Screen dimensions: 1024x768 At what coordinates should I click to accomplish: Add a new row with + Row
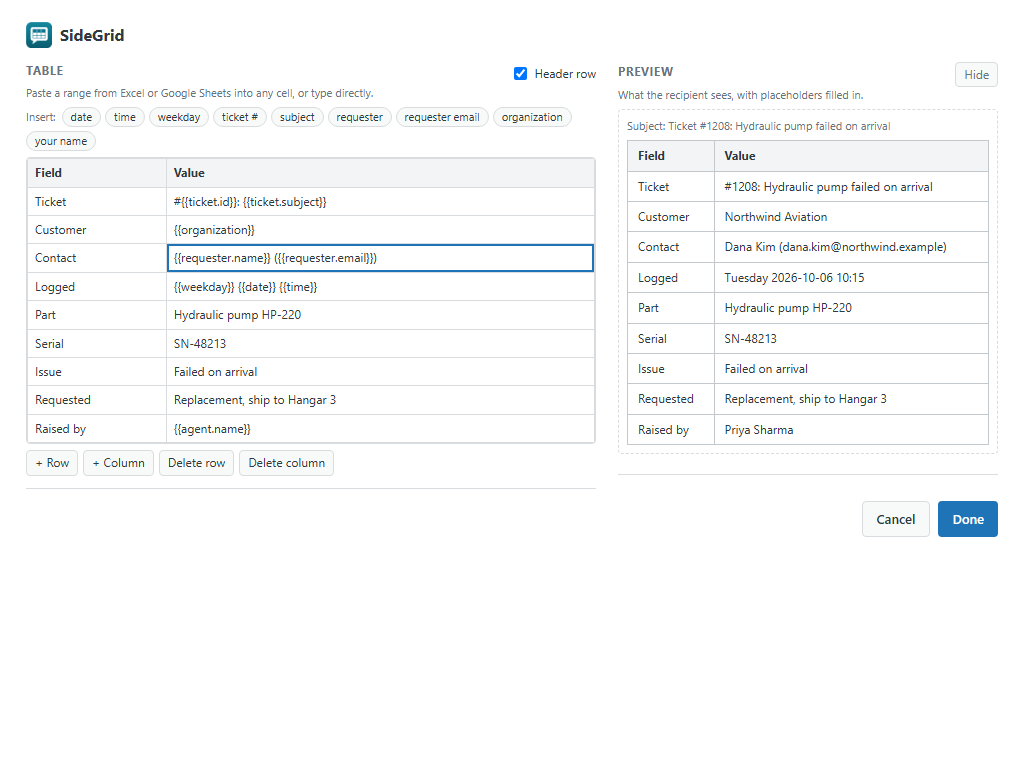pos(52,463)
